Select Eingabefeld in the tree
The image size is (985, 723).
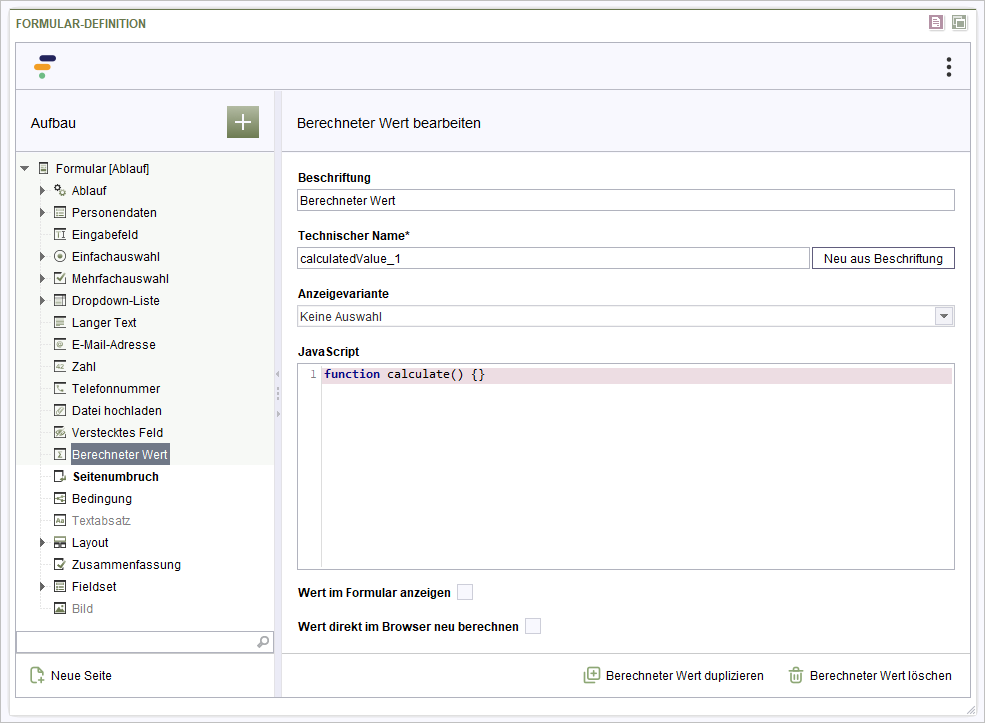coord(105,234)
